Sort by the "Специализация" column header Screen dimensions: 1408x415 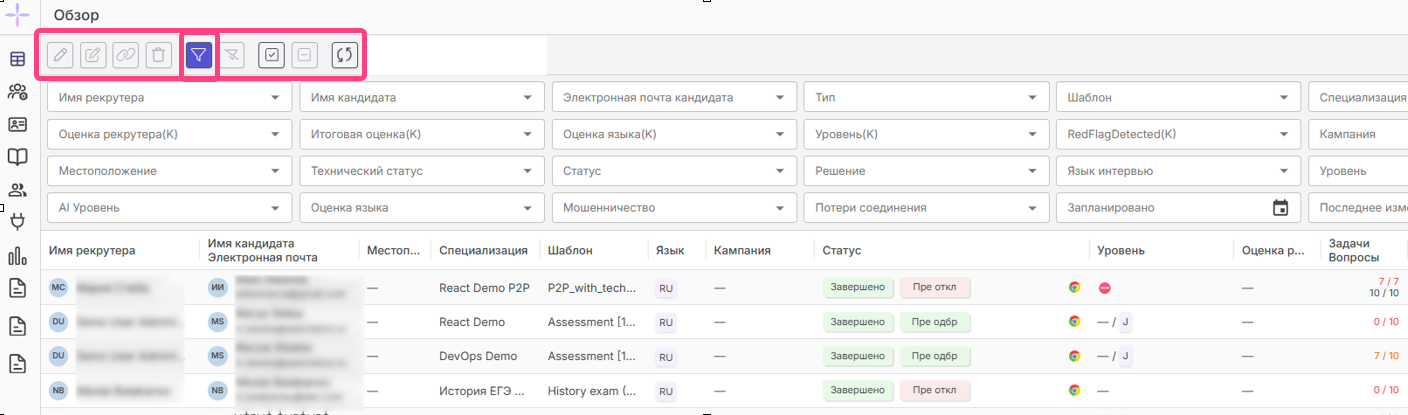tap(483, 251)
